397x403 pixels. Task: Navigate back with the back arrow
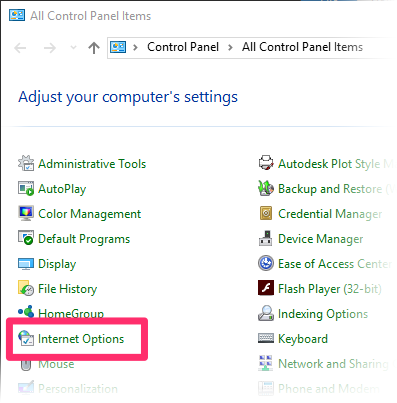coord(20,48)
